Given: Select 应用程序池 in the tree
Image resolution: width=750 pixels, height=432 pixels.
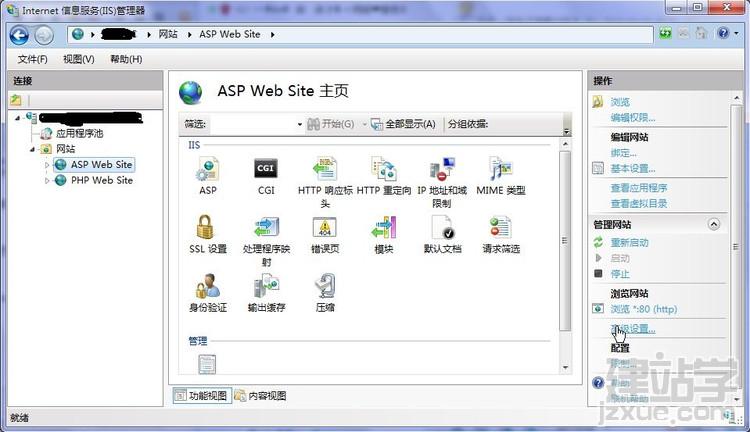Looking at the screenshot, I should coord(79,133).
